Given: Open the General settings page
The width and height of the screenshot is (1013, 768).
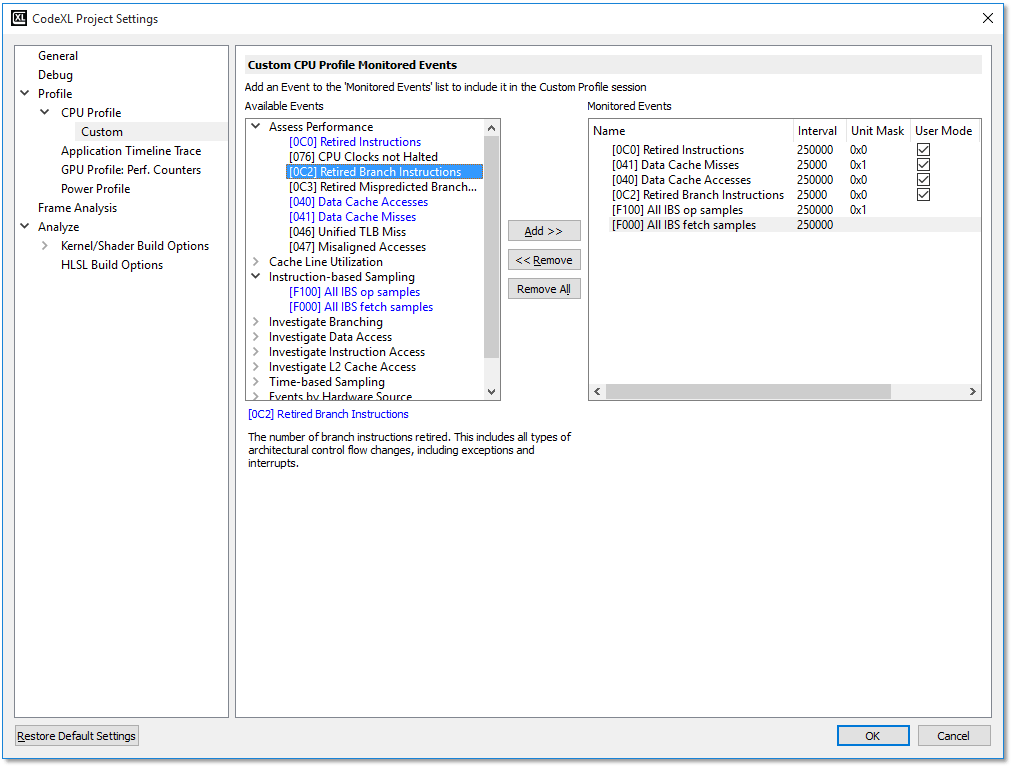Looking at the screenshot, I should (x=57, y=56).
